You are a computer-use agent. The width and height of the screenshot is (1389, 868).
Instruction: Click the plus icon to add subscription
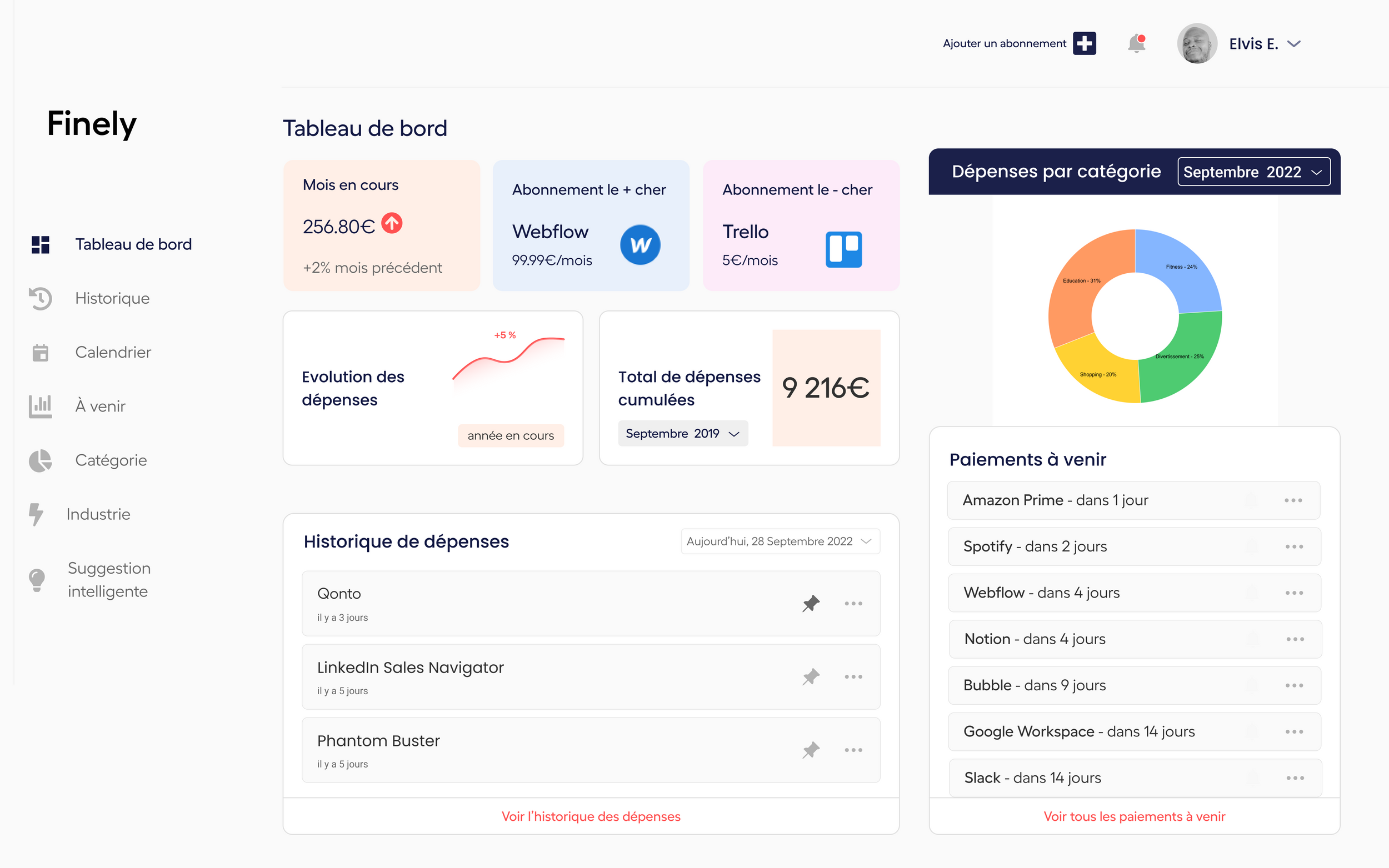click(x=1083, y=44)
